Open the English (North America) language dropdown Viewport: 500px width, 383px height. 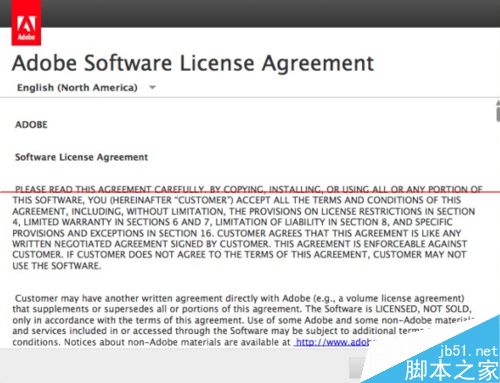pos(86,88)
